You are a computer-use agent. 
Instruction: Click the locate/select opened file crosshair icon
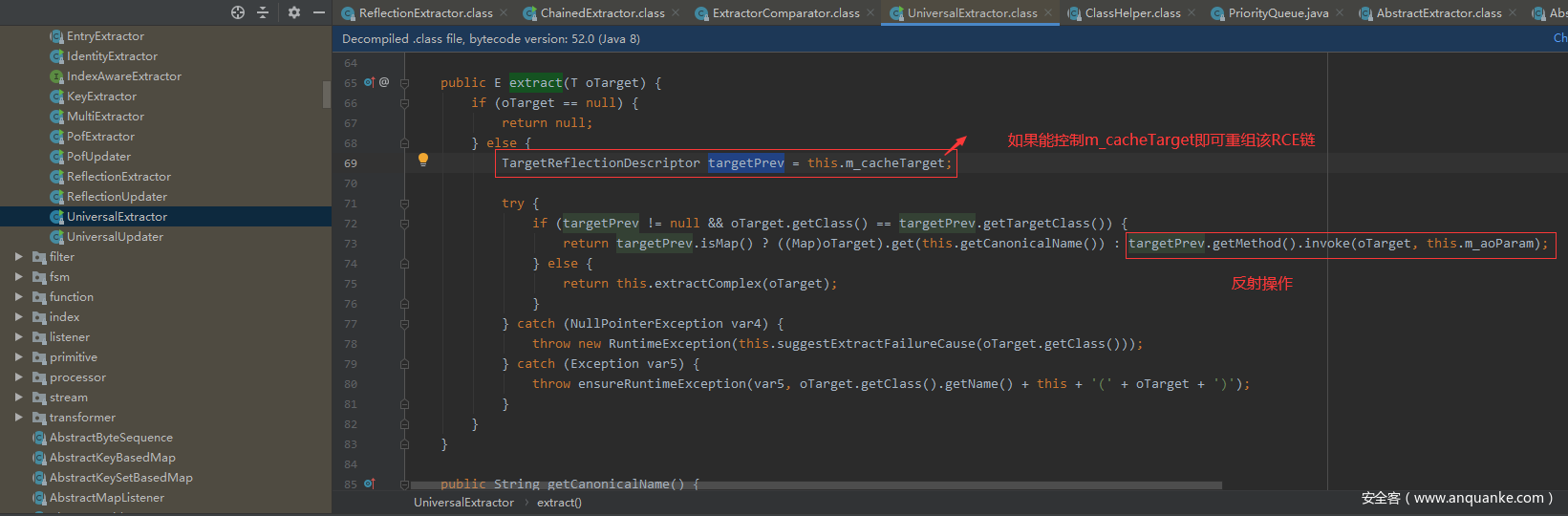click(238, 12)
